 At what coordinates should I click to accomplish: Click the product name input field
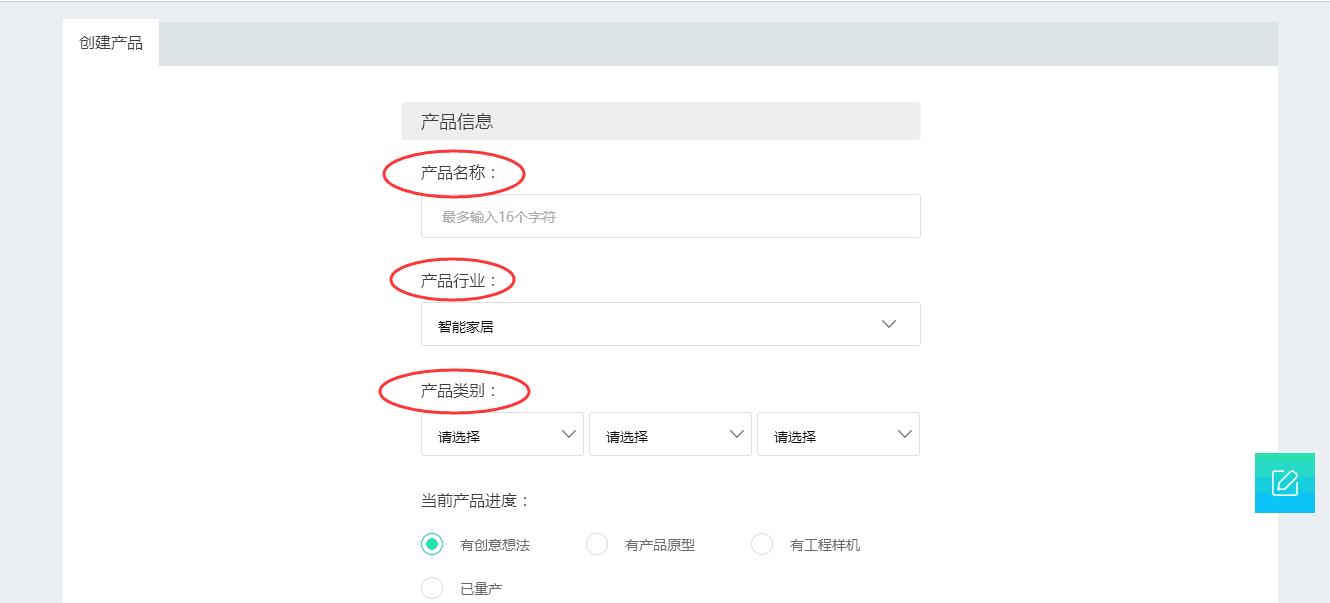(670, 215)
